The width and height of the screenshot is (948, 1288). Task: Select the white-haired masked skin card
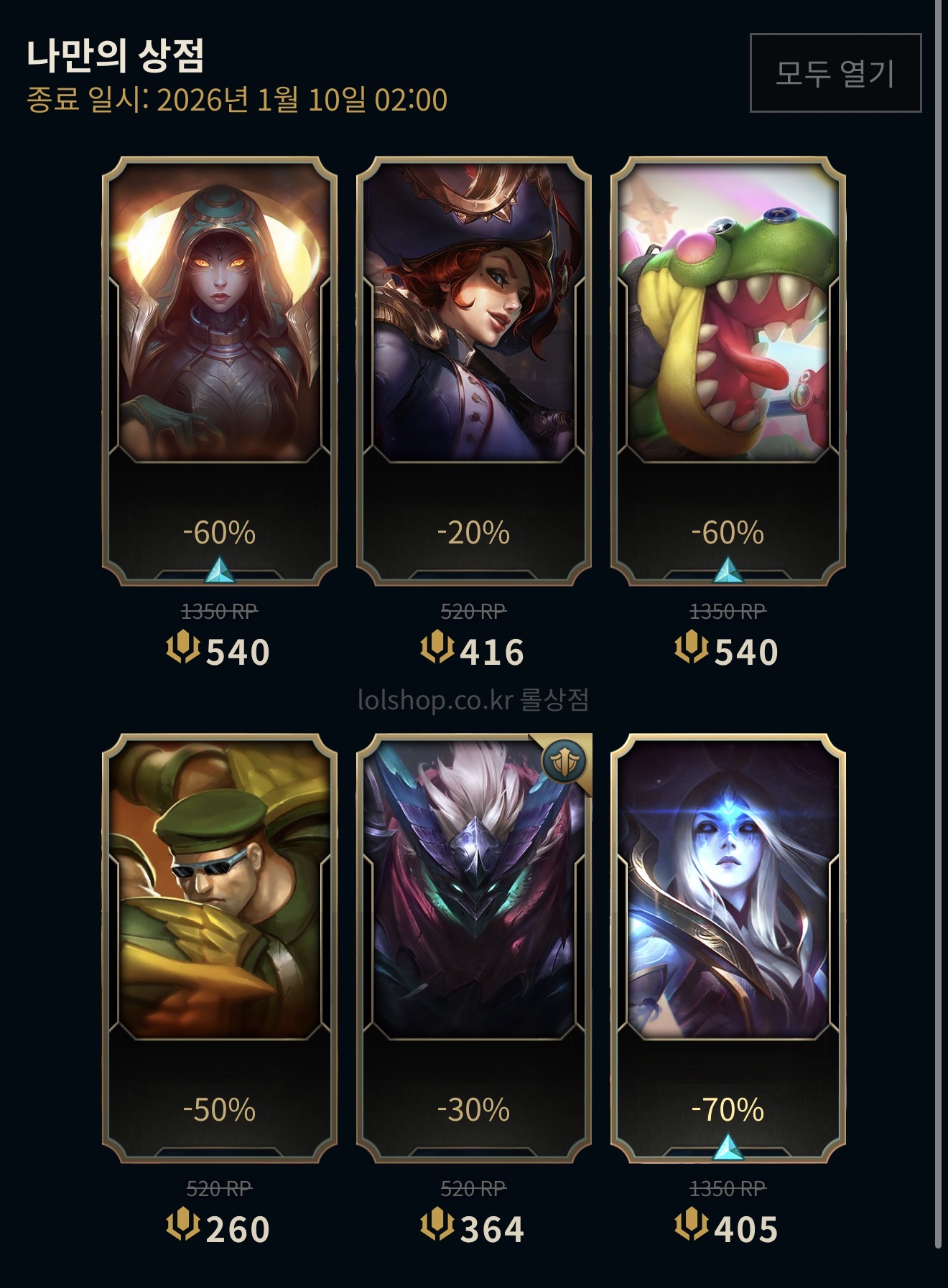(x=474, y=948)
